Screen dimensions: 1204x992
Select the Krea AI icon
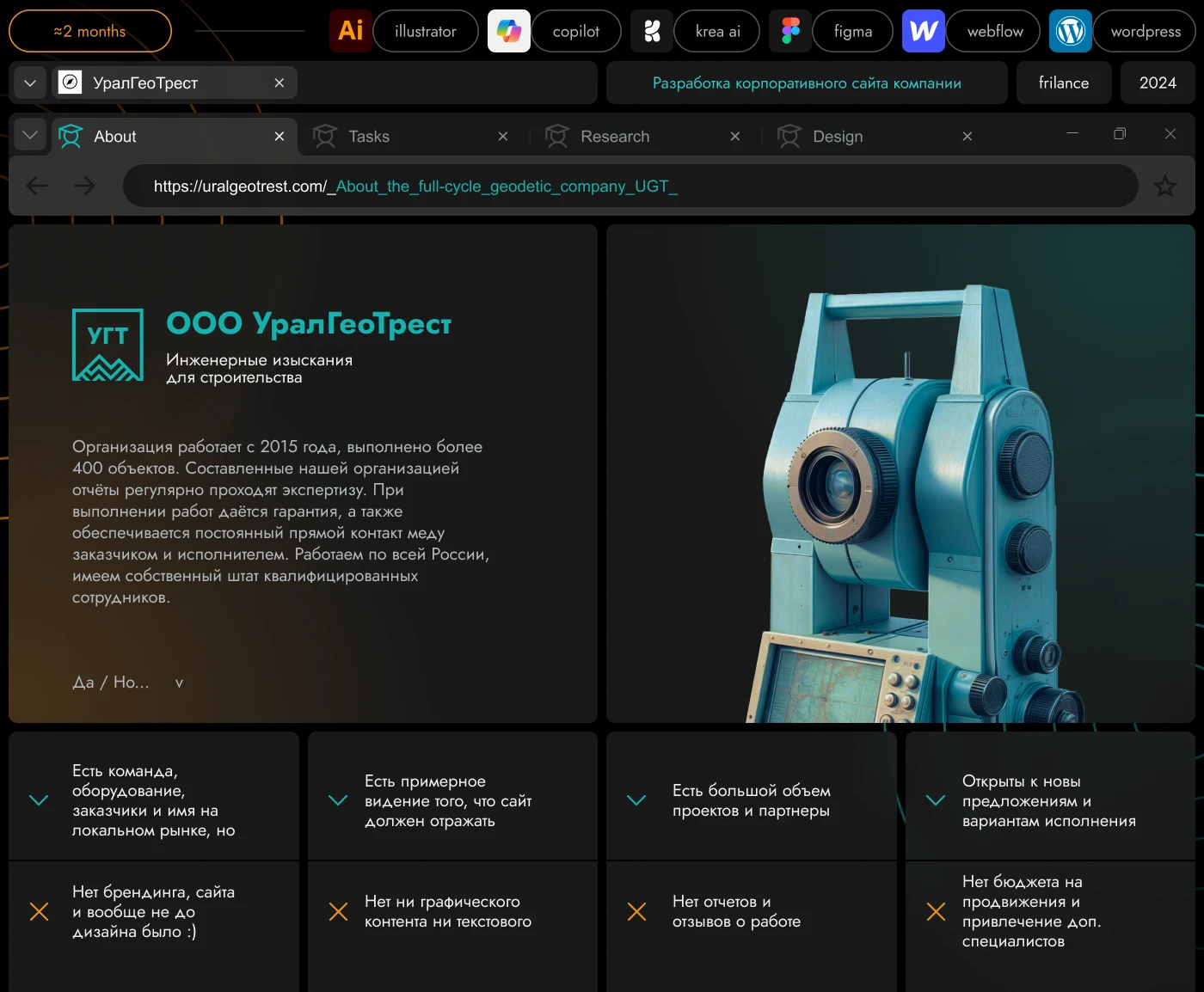pyautogui.click(x=651, y=31)
